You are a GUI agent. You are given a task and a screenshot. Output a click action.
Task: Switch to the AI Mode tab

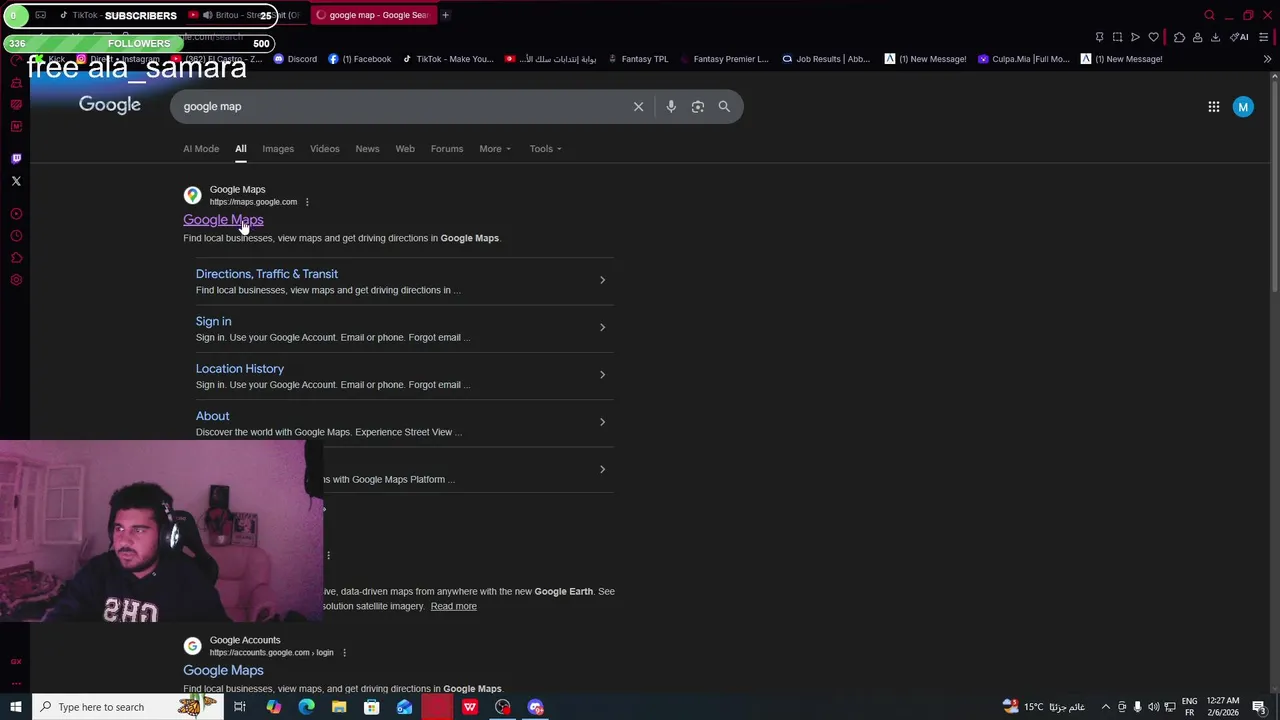tap(201, 149)
